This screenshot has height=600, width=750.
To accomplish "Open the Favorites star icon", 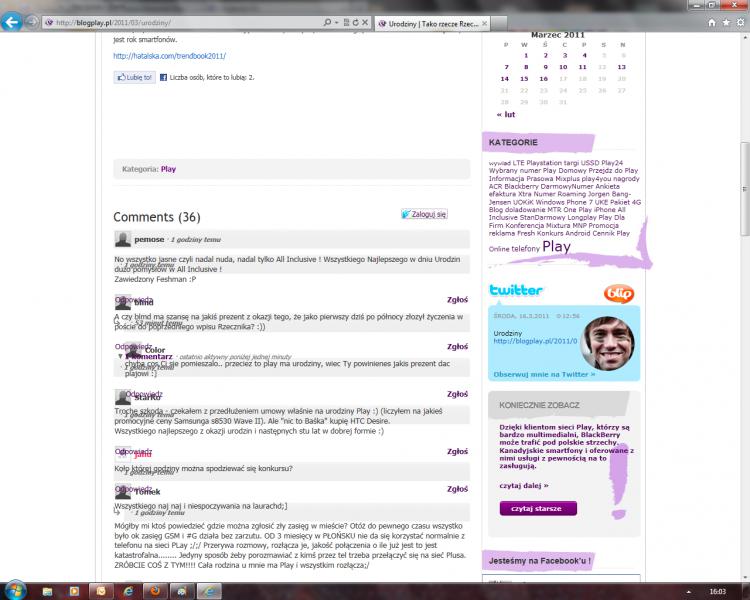I will 726,22.
